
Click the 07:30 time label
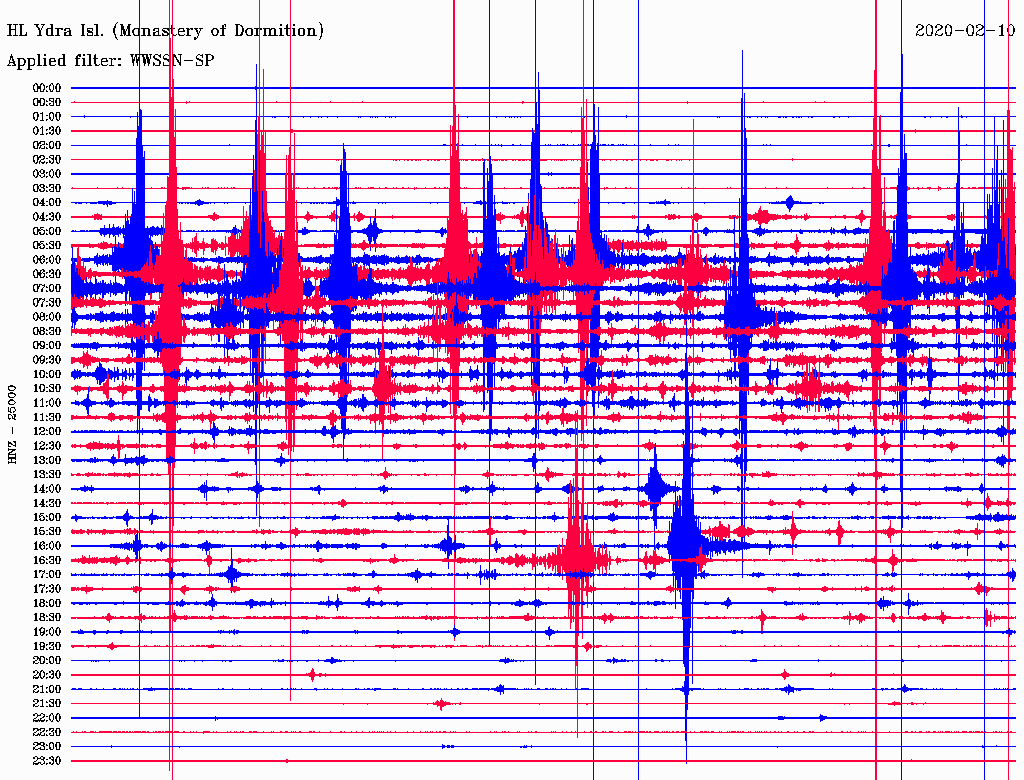[47, 302]
